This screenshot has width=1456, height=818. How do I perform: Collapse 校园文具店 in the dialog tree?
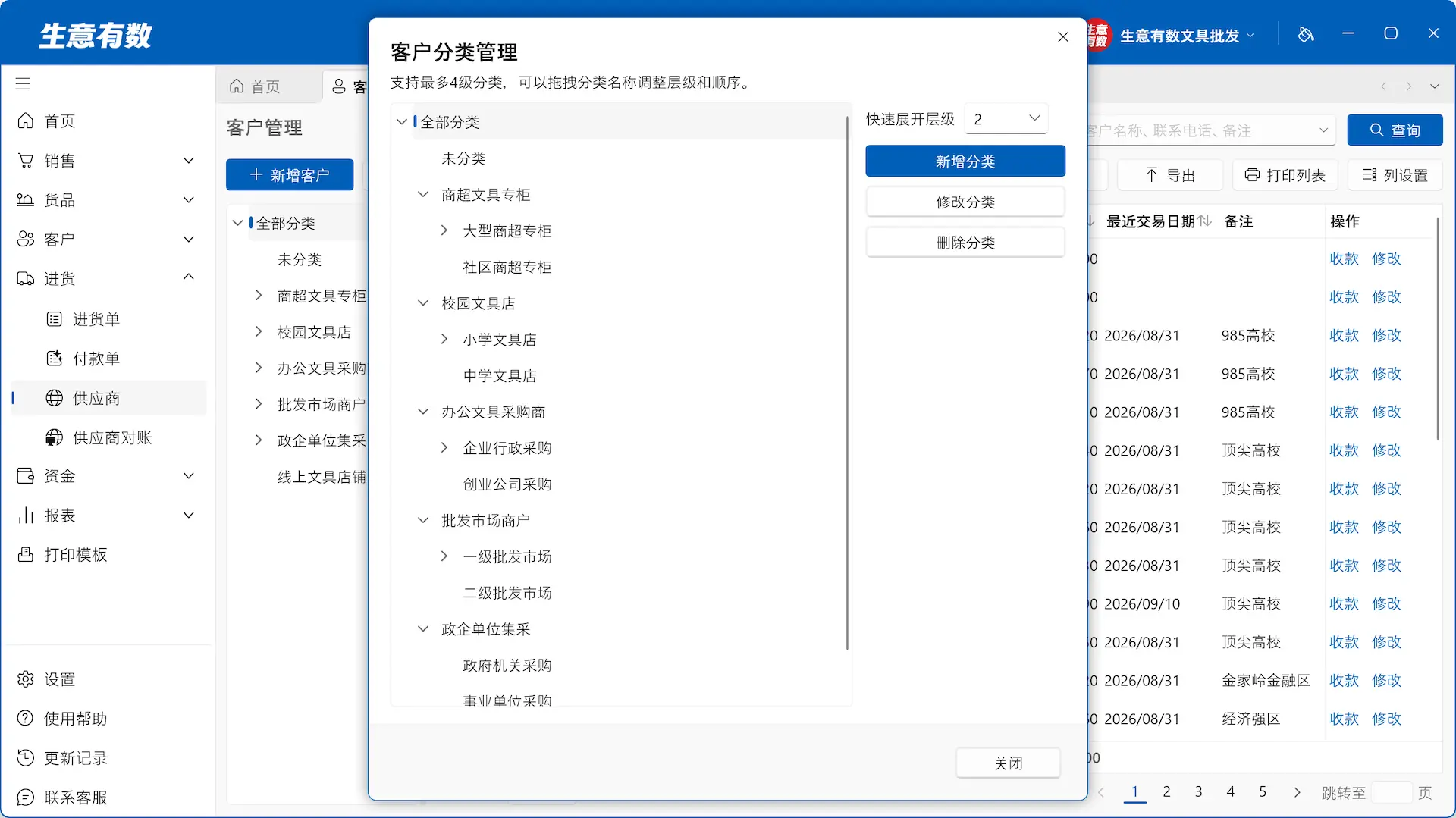[x=423, y=302]
